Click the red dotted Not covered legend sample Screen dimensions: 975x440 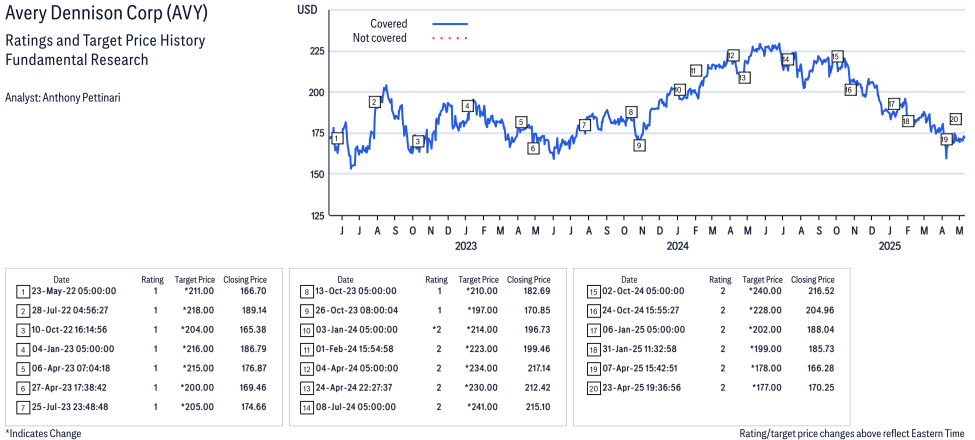450,39
